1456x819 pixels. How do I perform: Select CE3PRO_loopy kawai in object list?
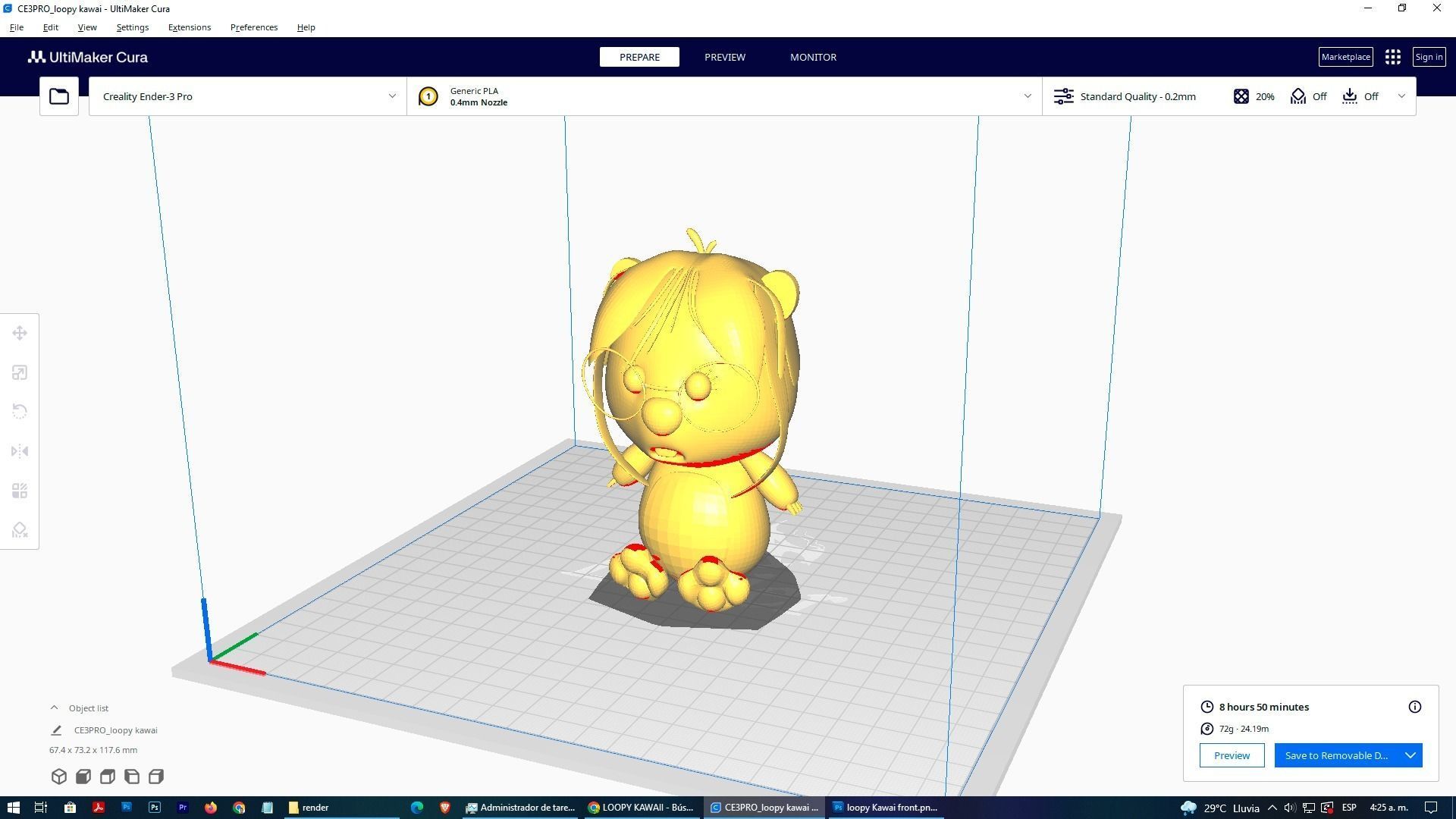click(x=116, y=730)
